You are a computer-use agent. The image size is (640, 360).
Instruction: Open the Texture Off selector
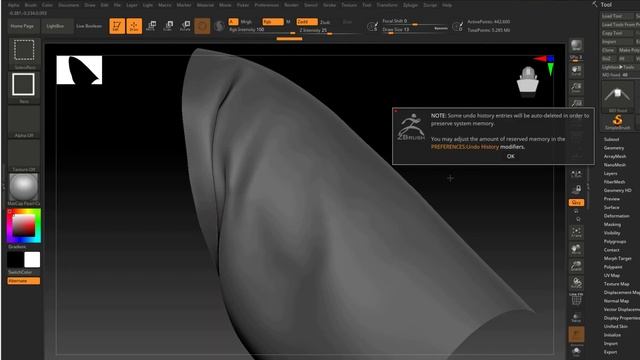pos(24,156)
